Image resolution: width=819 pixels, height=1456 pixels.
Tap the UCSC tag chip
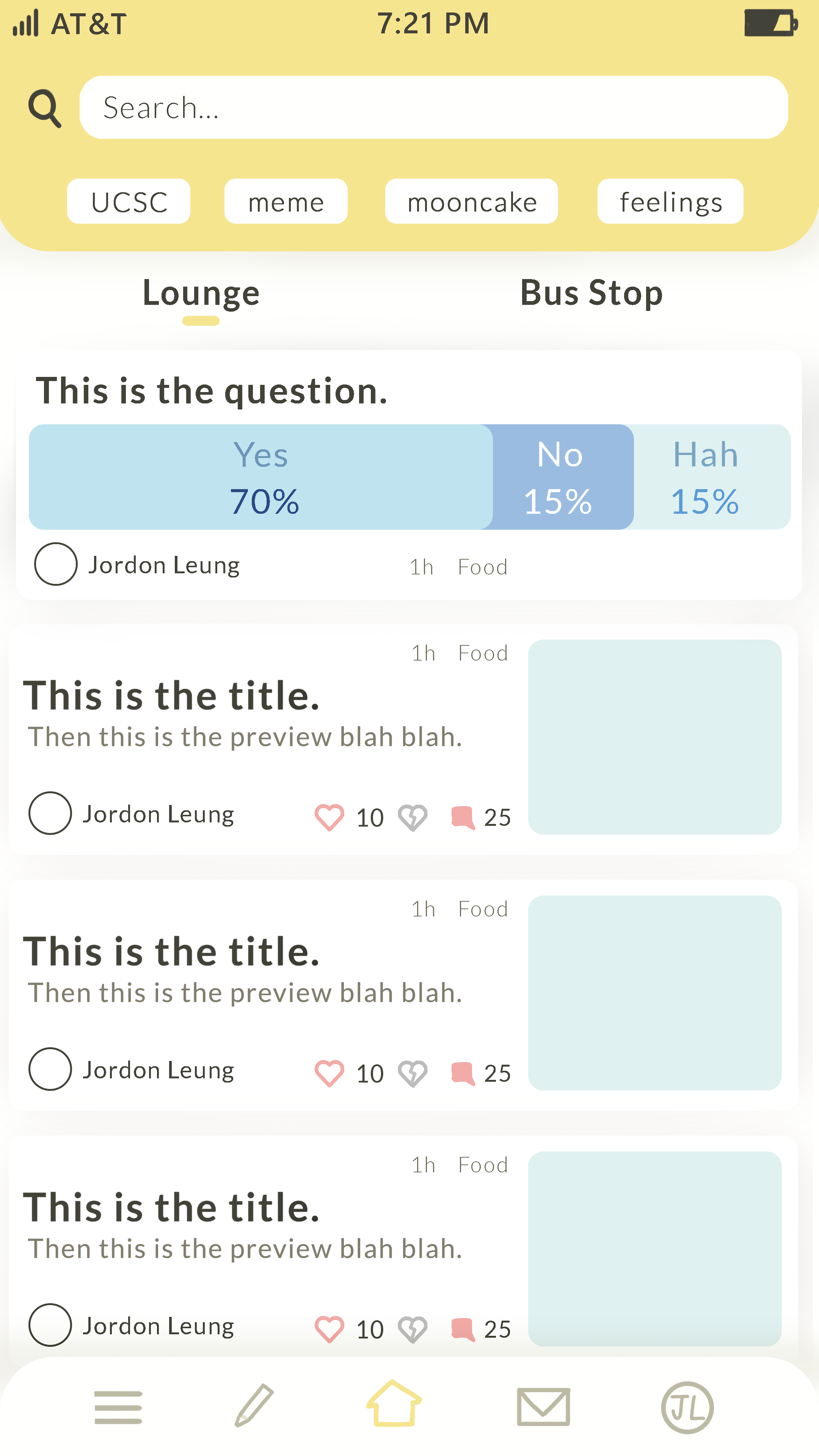click(129, 201)
